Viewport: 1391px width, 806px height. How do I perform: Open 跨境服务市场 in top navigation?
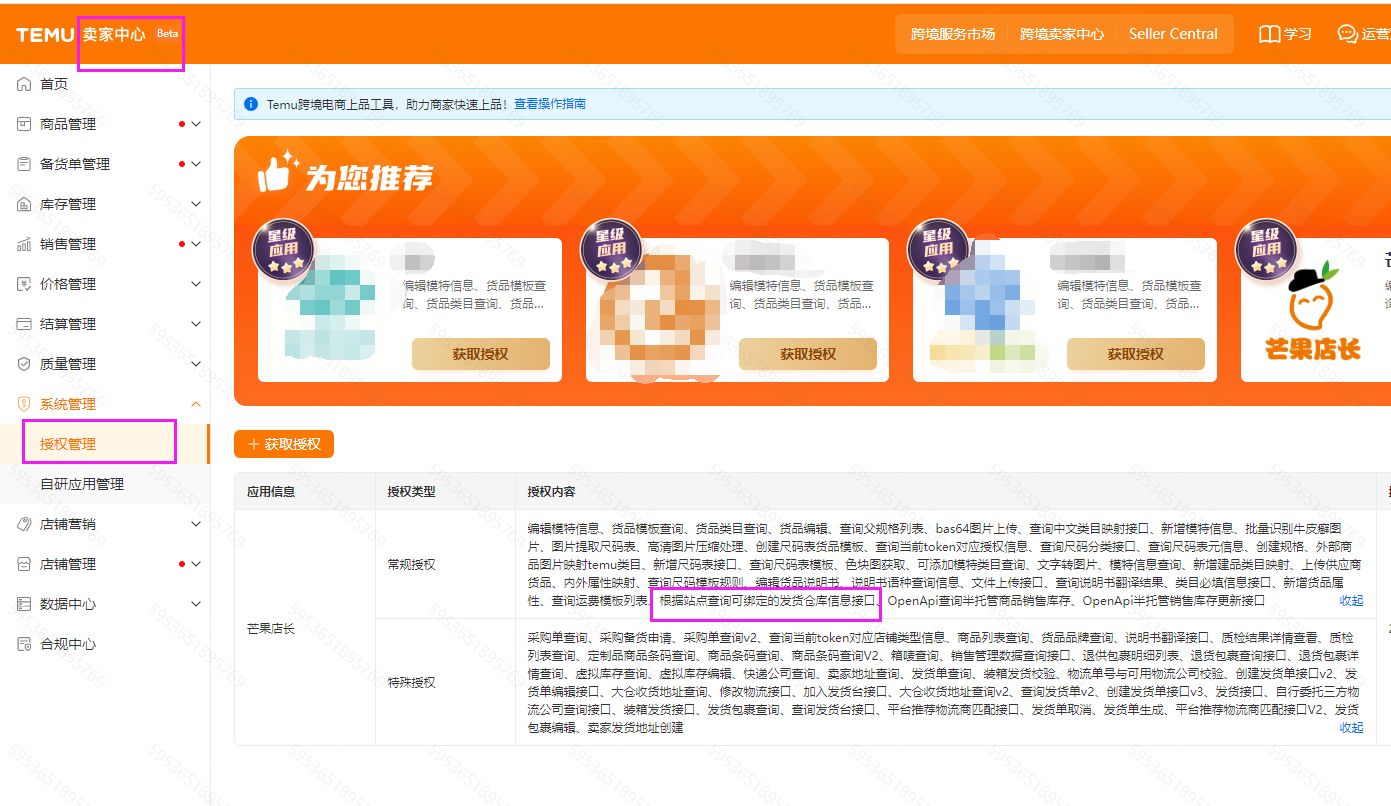pos(952,34)
